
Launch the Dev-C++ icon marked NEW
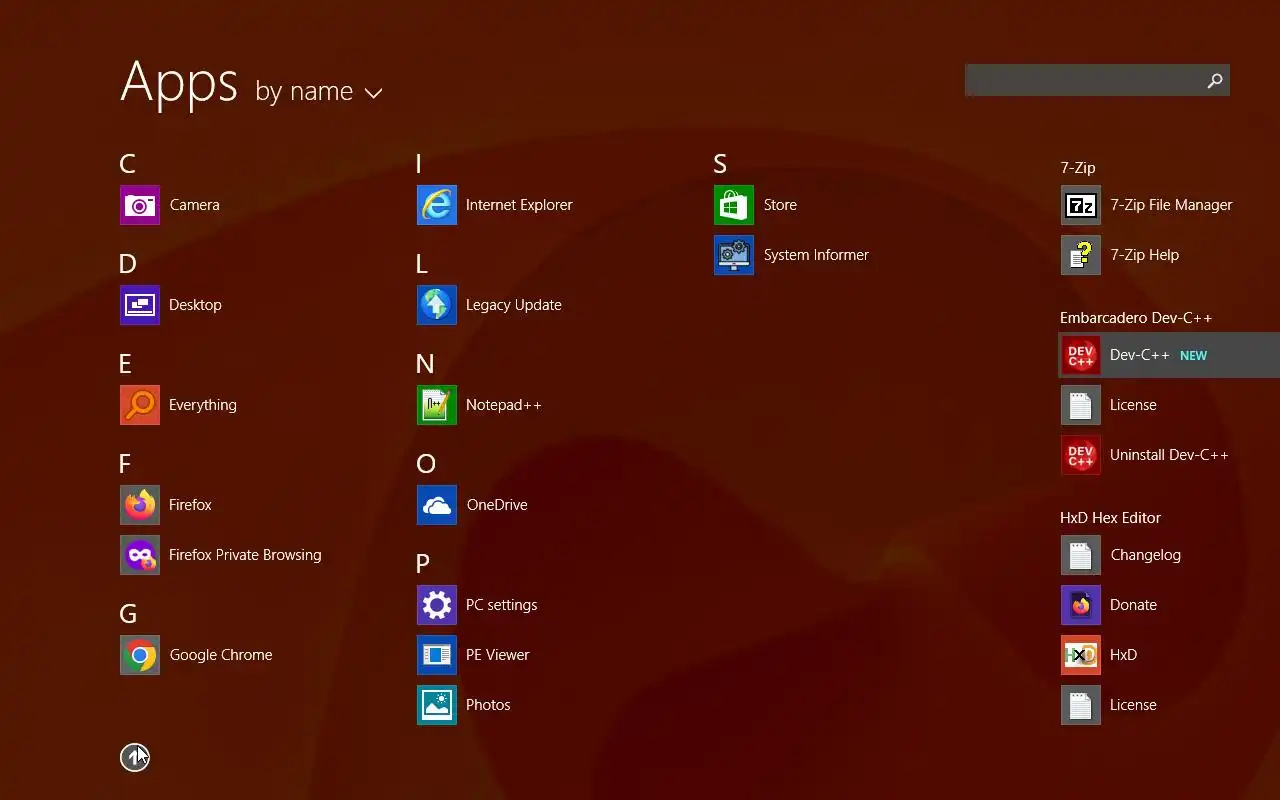pyautogui.click(x=1081, y=355)
